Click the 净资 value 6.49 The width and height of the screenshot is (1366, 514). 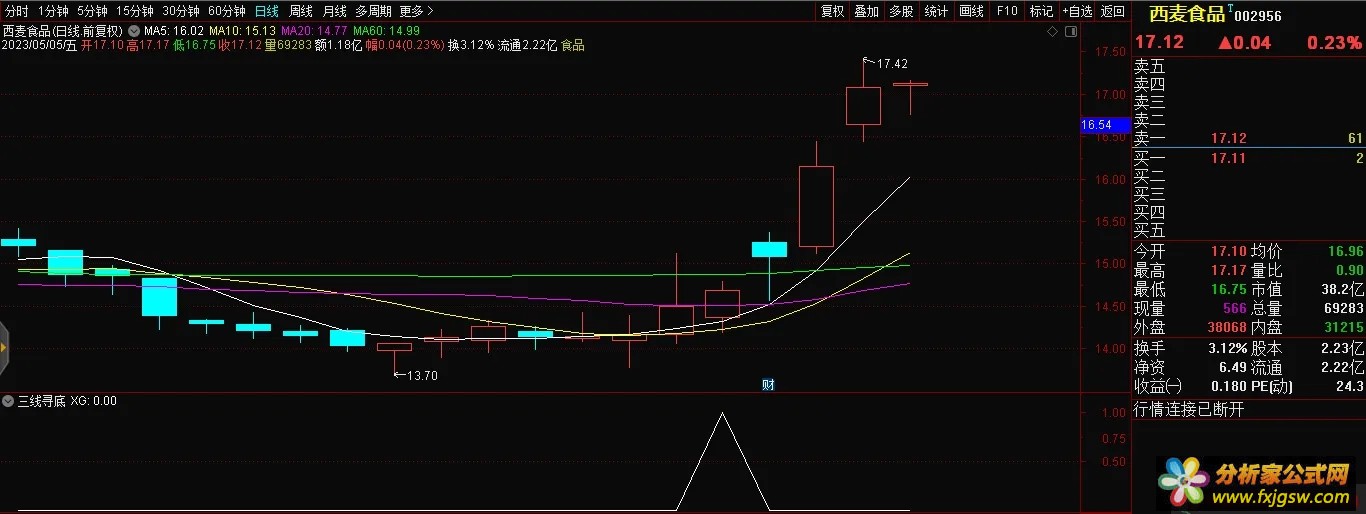coord(1234,368)
